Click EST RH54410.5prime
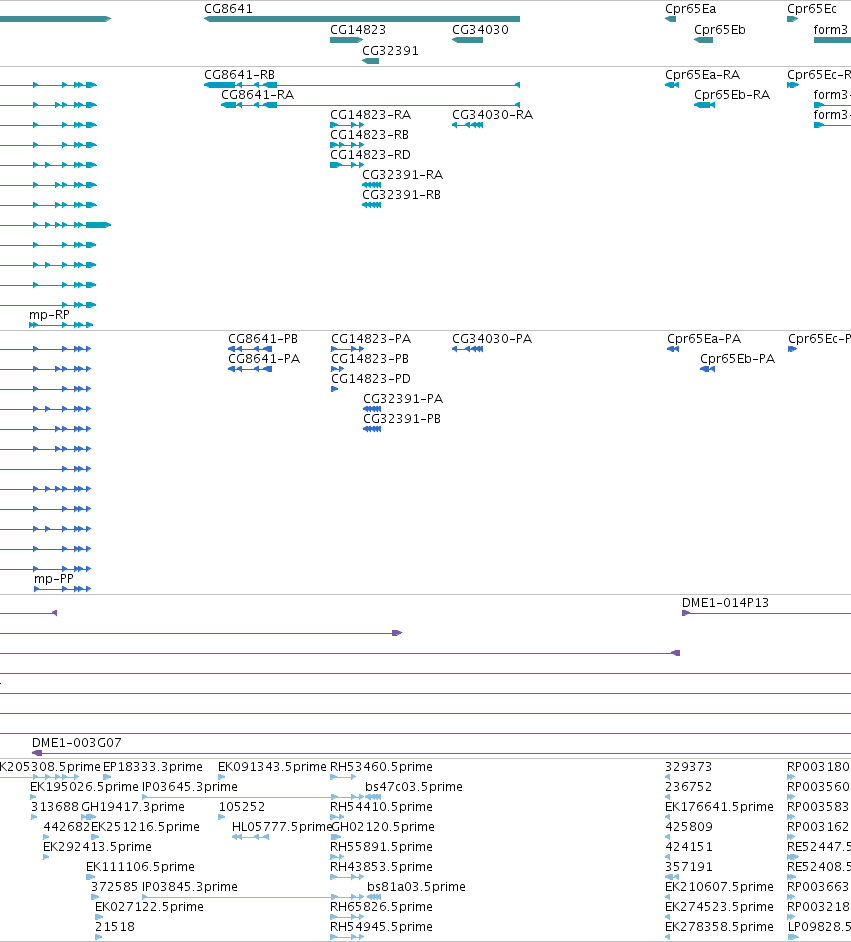851x942 pixels. tap(381, 807)
